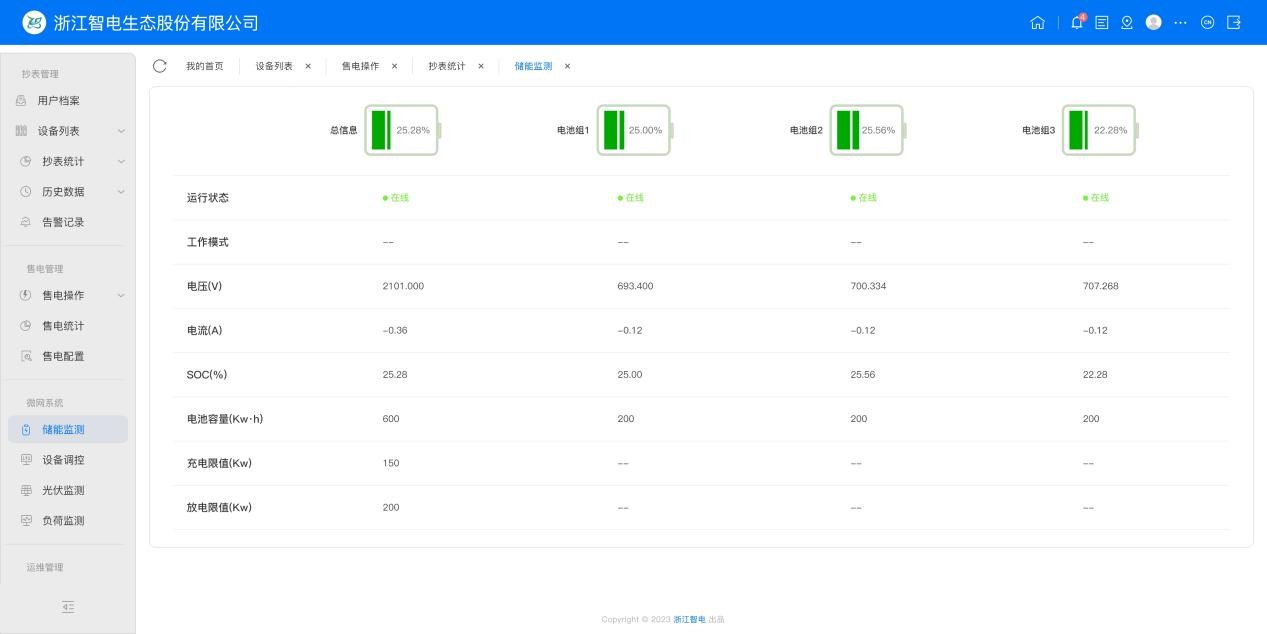Click the 电池组2 battery level indicator
Viewport: 1267px width, 634px height.
(866, 130)
